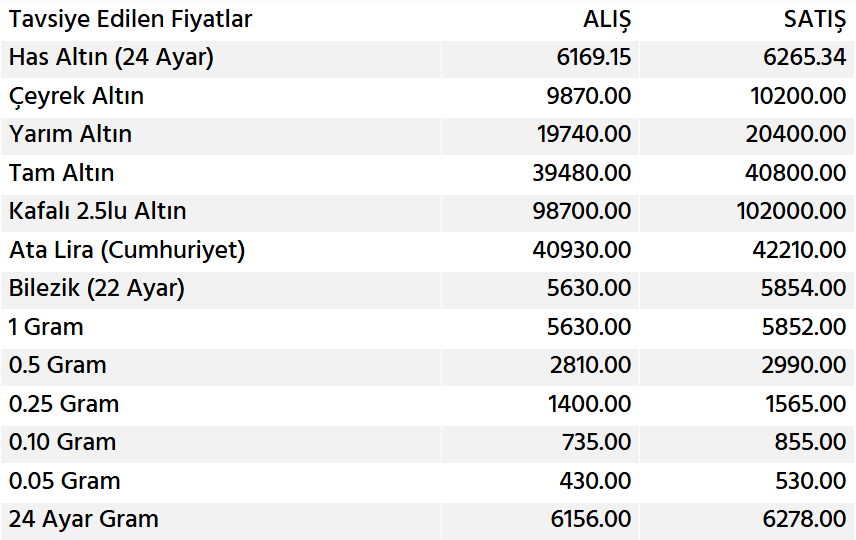Click the Tavsiye Edilen Fiyatlar header

click(x=130, y=19)
